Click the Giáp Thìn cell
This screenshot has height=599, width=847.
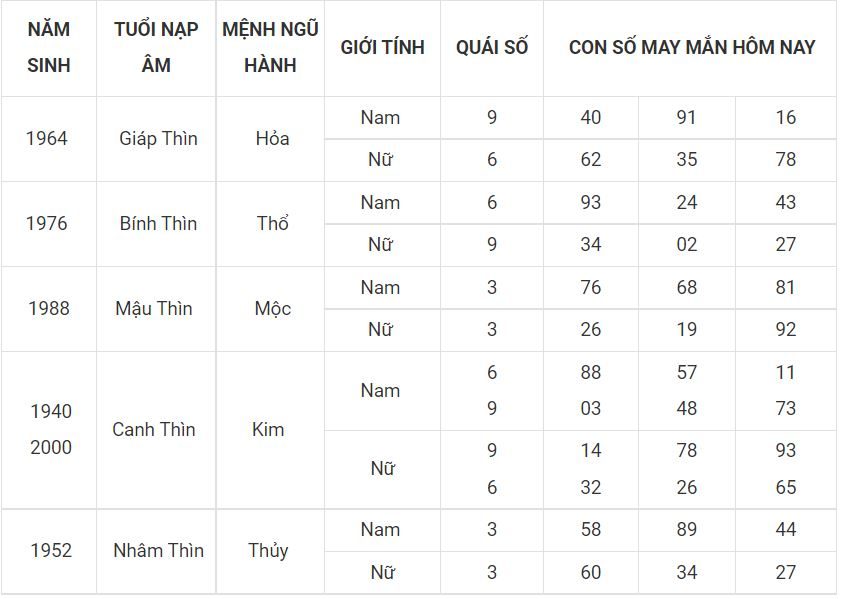click(158, 139)
